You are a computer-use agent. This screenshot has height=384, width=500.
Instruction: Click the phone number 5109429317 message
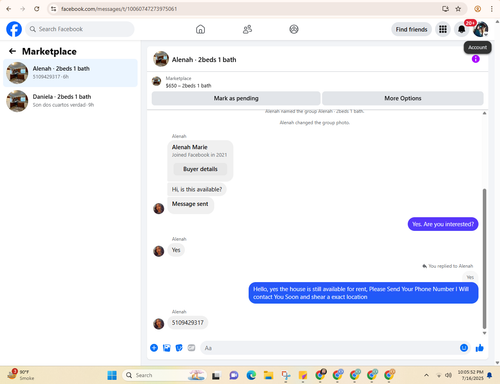coord(188,323)
